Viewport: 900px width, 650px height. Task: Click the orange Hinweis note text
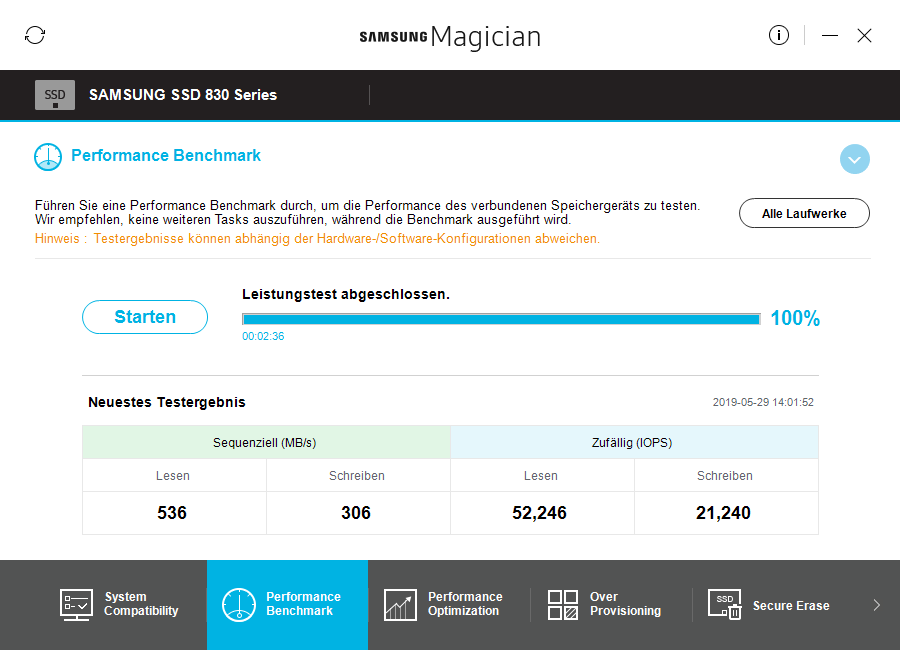tap(317, 238)
